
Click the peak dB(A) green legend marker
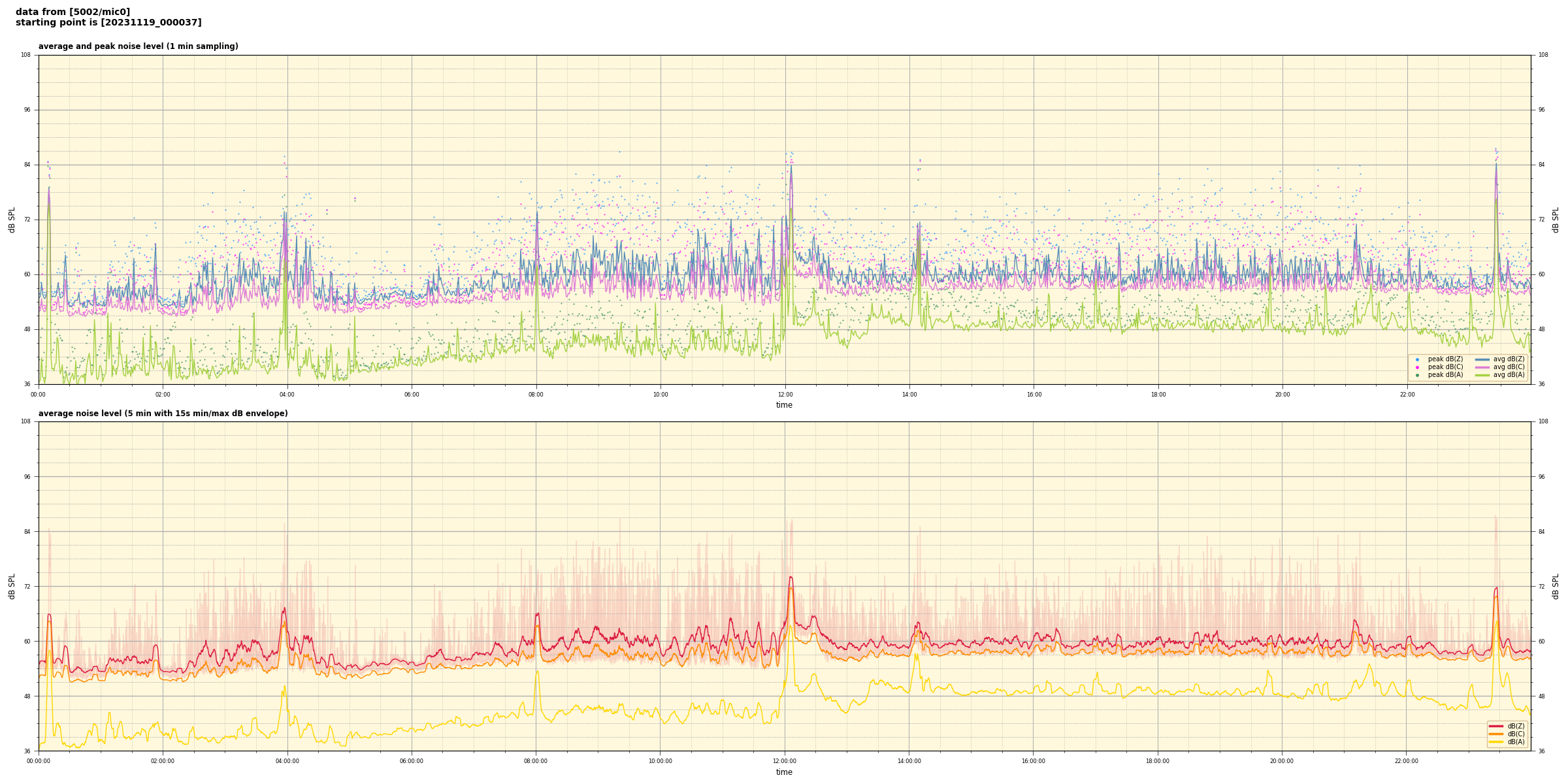[1417, 375]
